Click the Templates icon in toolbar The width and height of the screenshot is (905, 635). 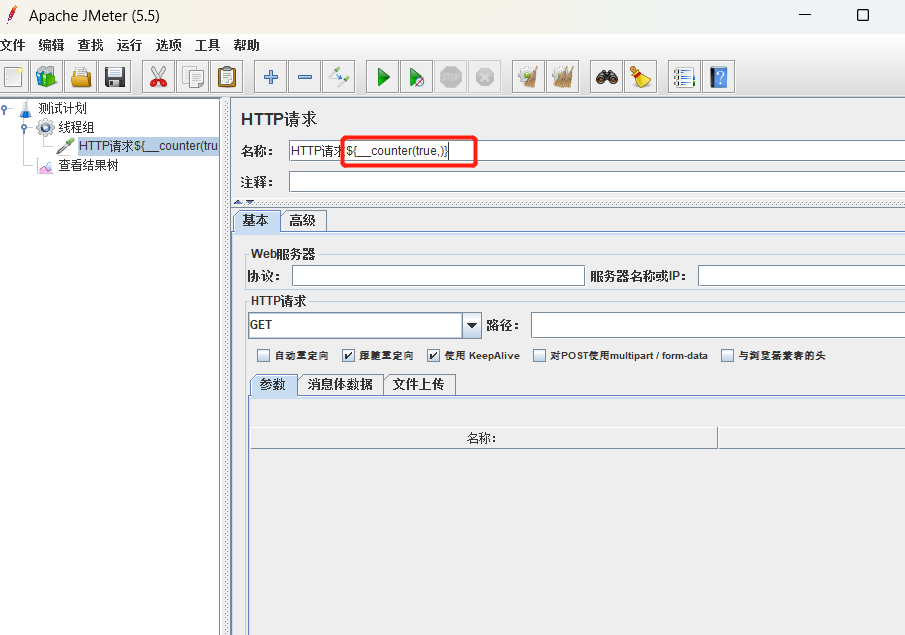click(47, 77)
